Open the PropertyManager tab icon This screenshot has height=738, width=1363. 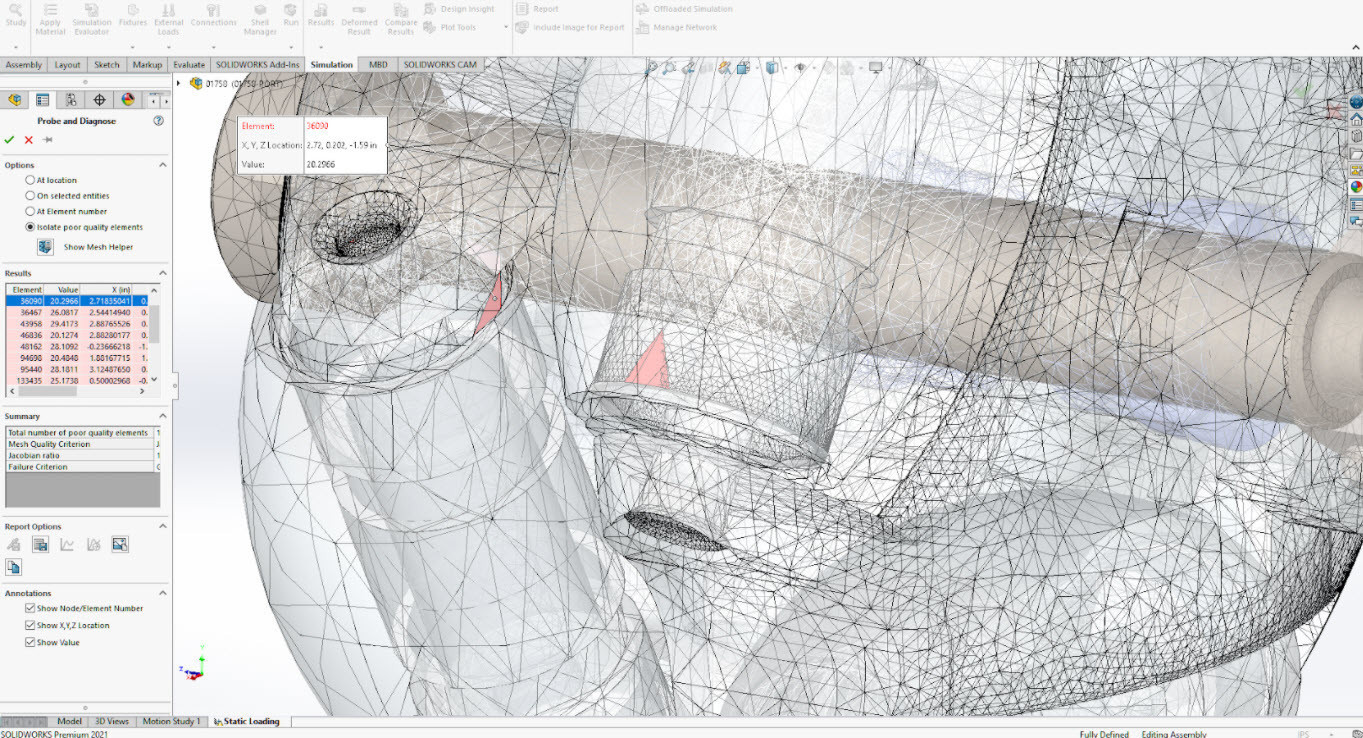coord(42,100)
